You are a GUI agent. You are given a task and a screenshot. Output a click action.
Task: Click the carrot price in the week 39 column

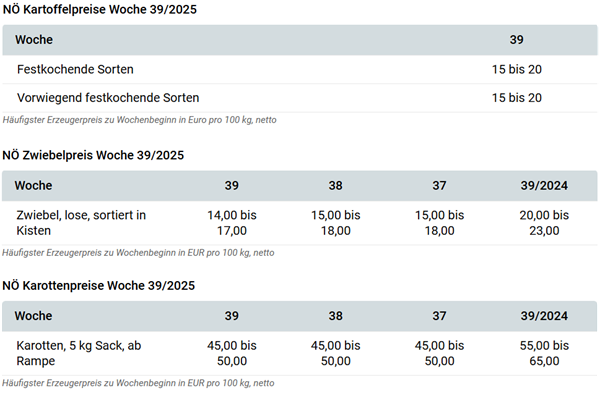[231, 353]
